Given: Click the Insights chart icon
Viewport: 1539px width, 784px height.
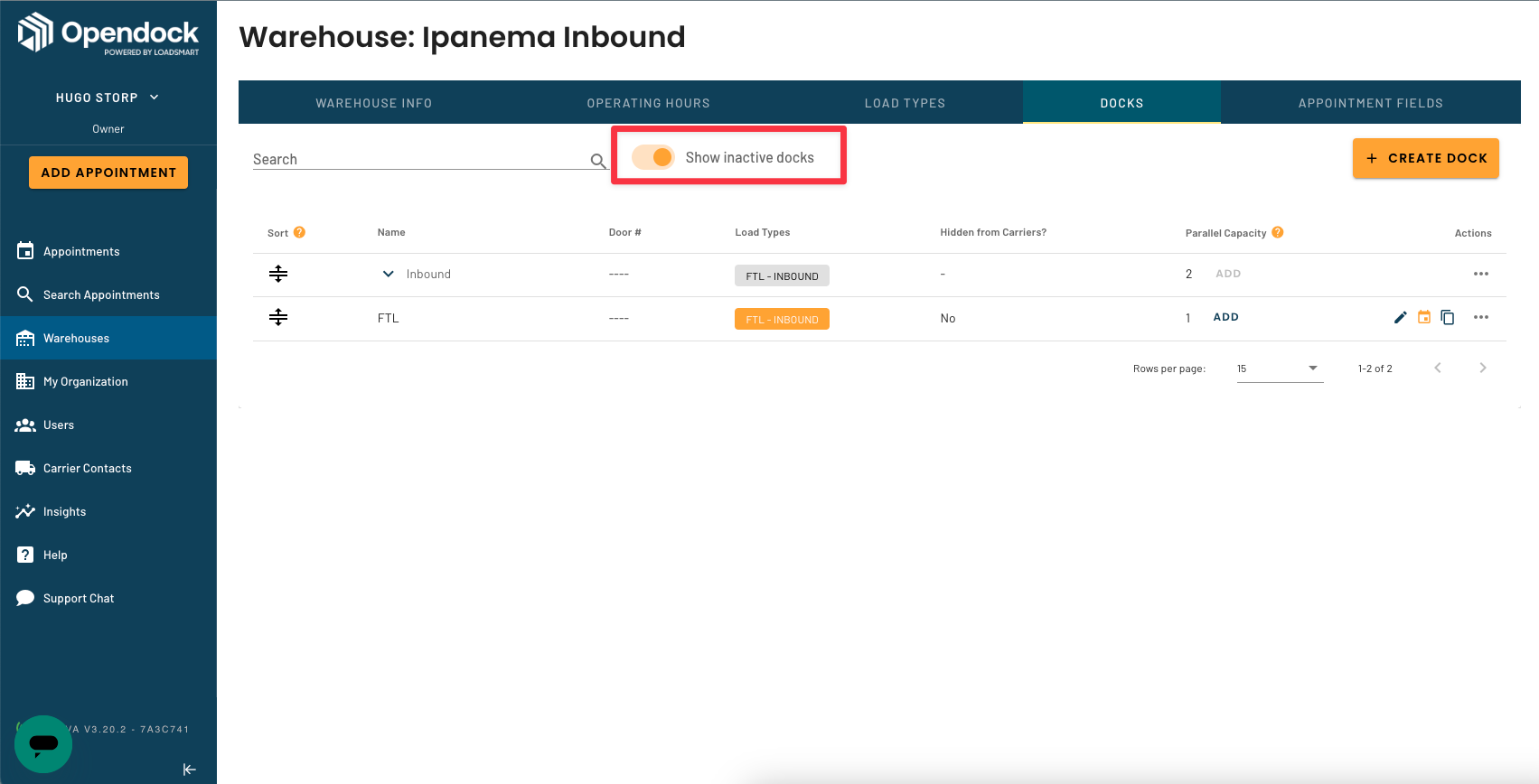Looking at the screenshot, I should [25, 511].
